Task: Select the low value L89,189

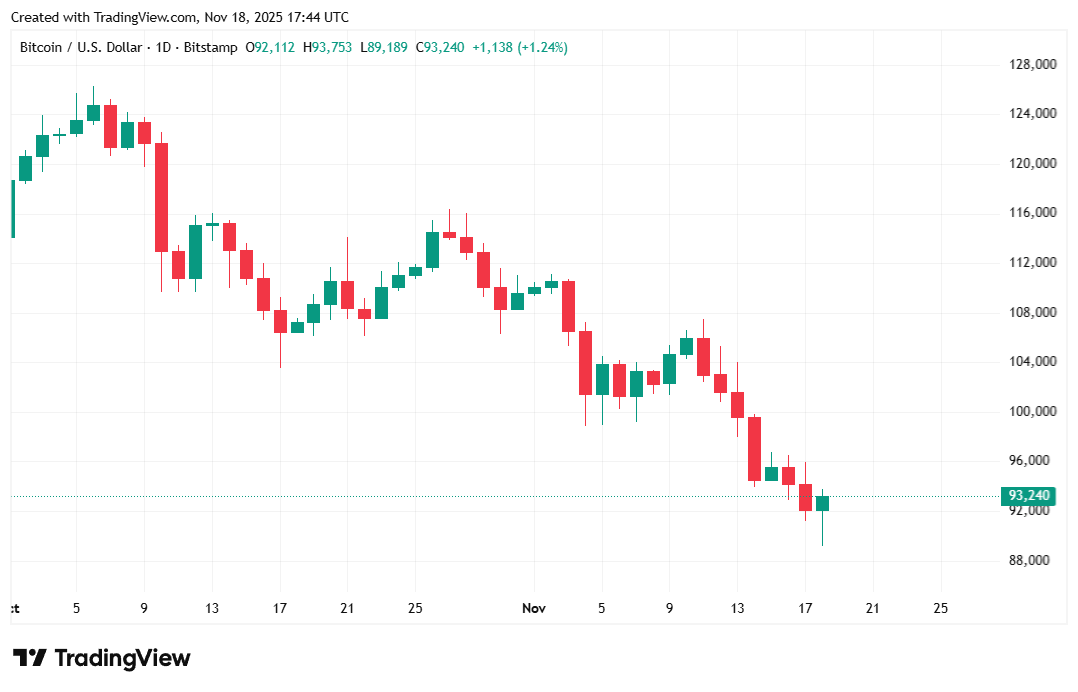Action: coord(384,48)
